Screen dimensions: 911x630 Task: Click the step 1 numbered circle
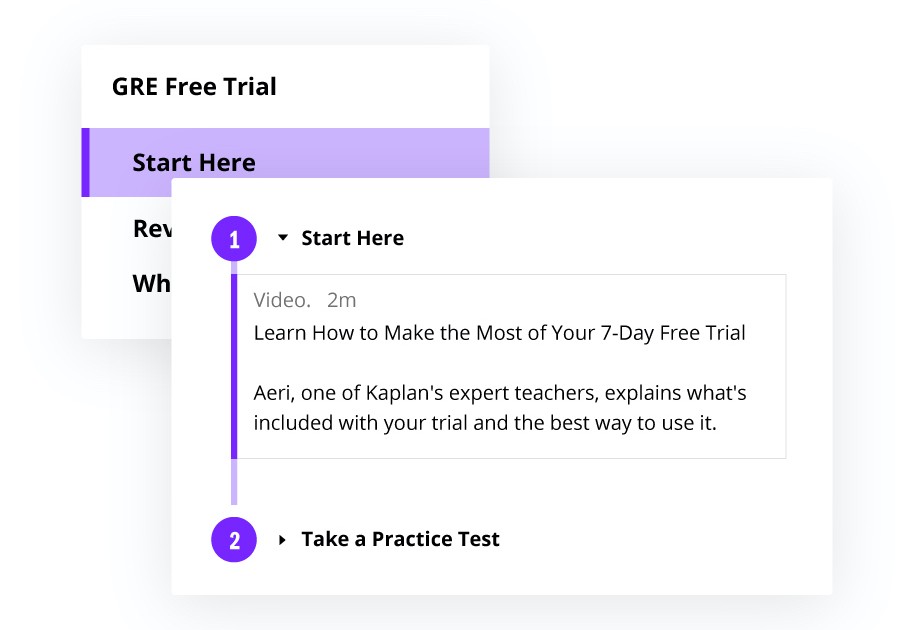click(x=234, y=240)
